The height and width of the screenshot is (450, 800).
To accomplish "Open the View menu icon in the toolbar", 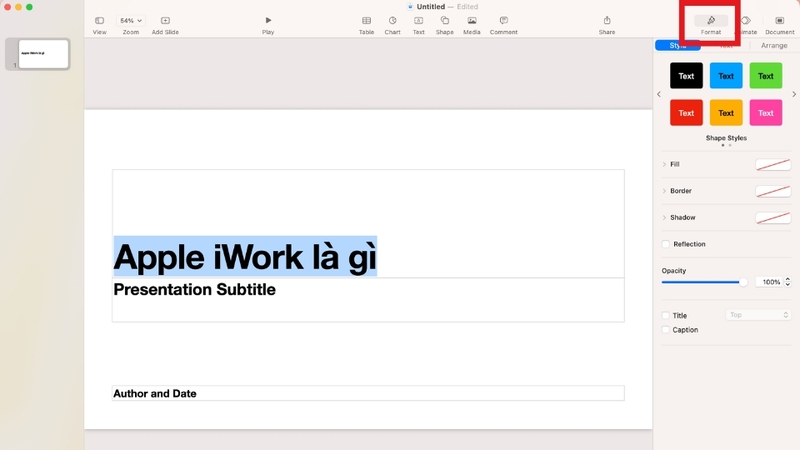I will coord(99,20).
